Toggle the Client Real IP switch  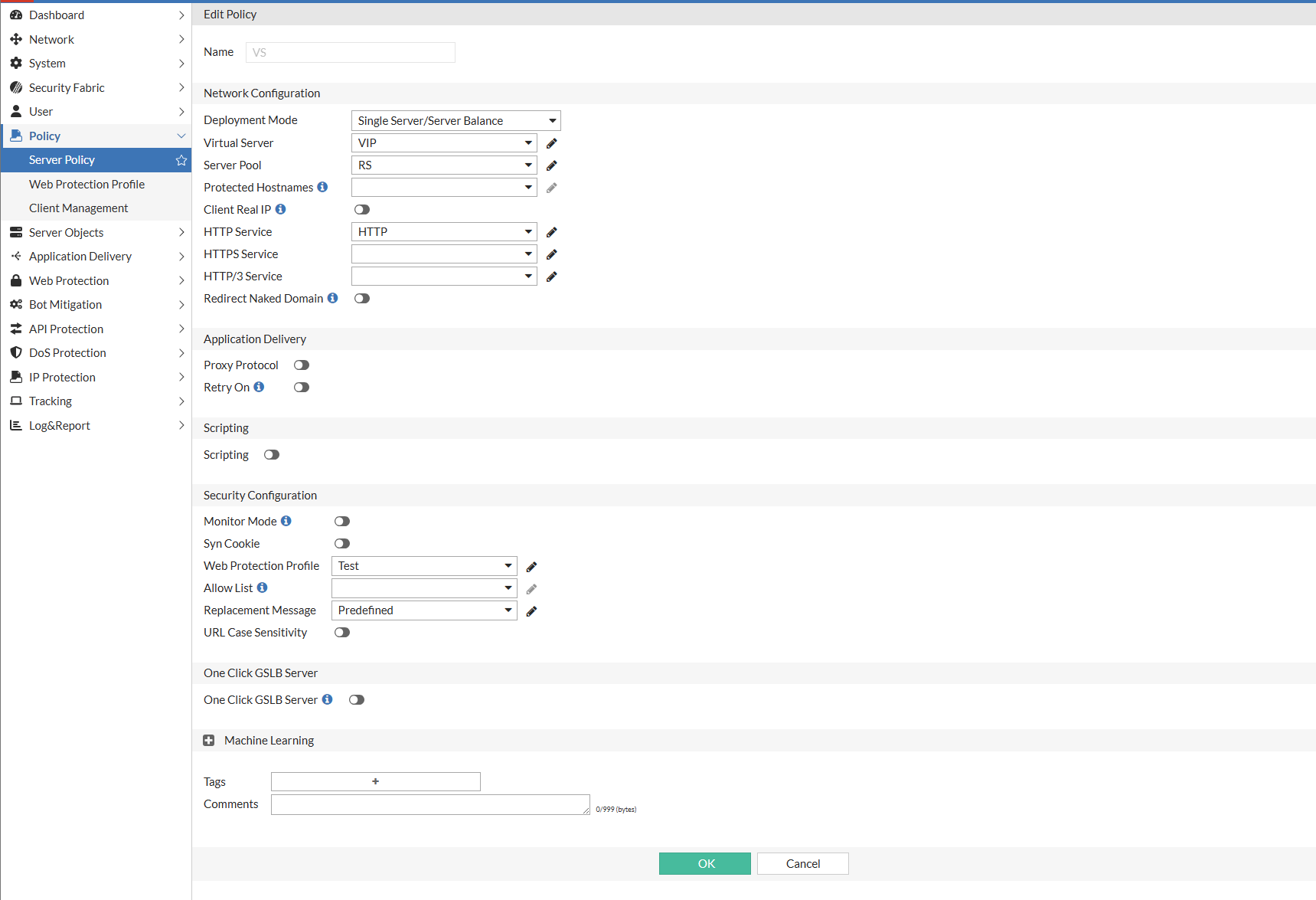point(362,210)
